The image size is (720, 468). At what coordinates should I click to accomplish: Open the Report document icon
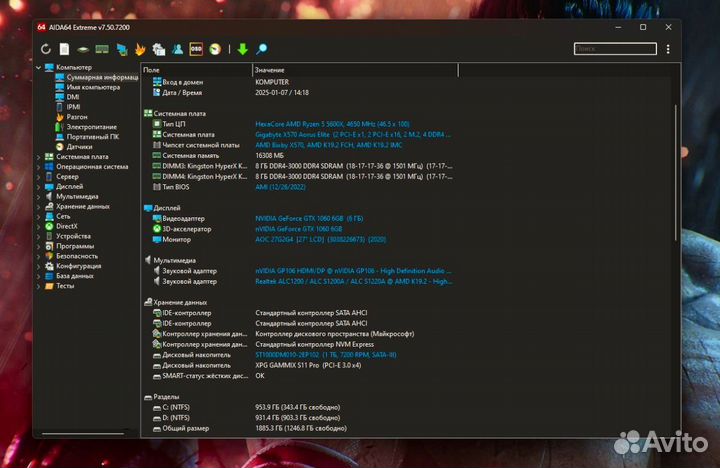tap(64, 49)
